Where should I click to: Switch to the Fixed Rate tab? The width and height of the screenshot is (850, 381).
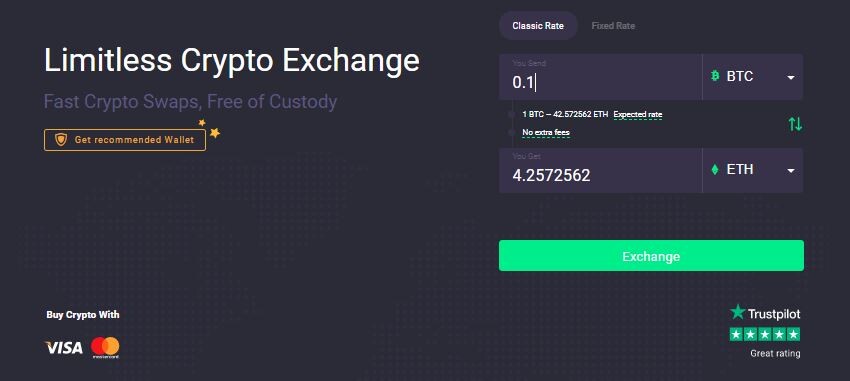613,25
